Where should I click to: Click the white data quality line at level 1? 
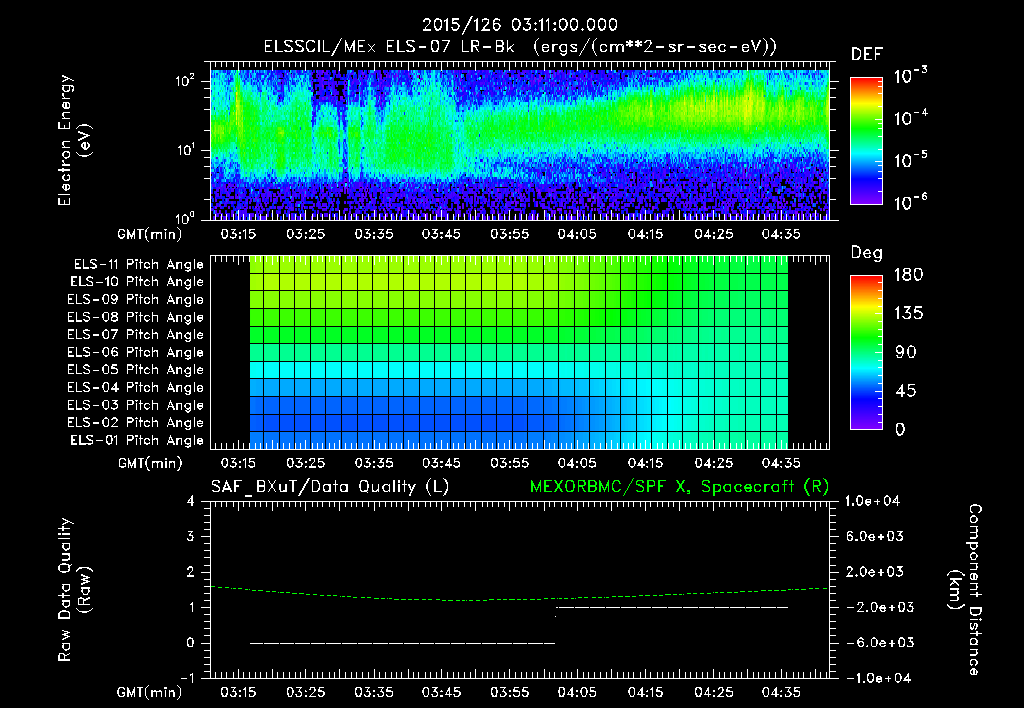672,607
